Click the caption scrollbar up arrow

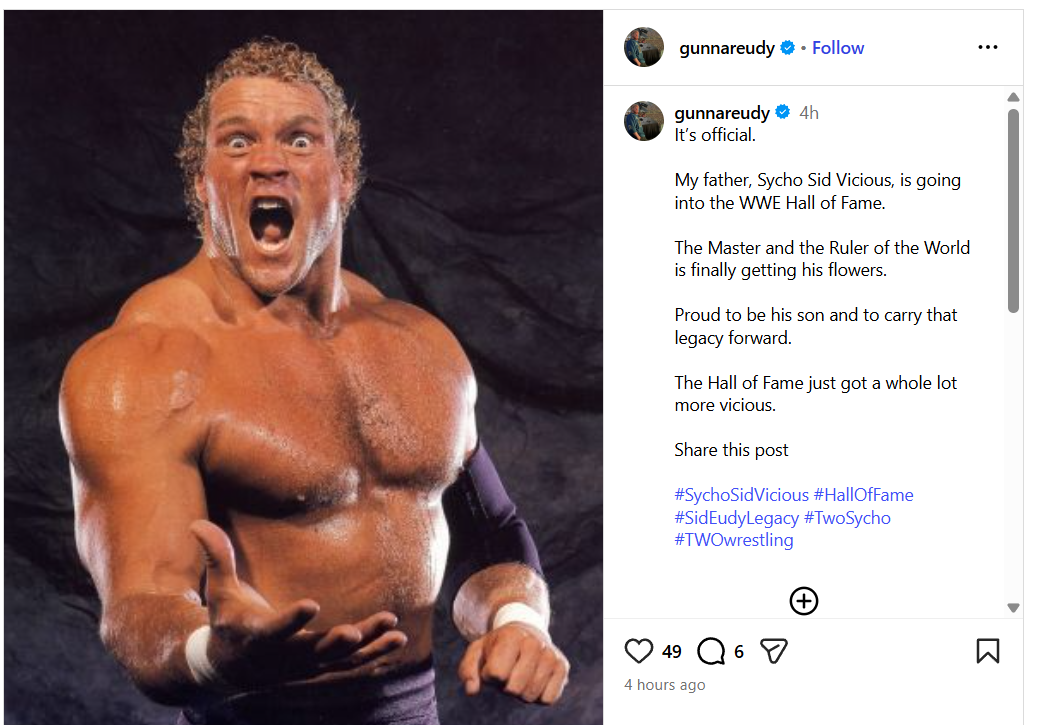pos(1013,97)
